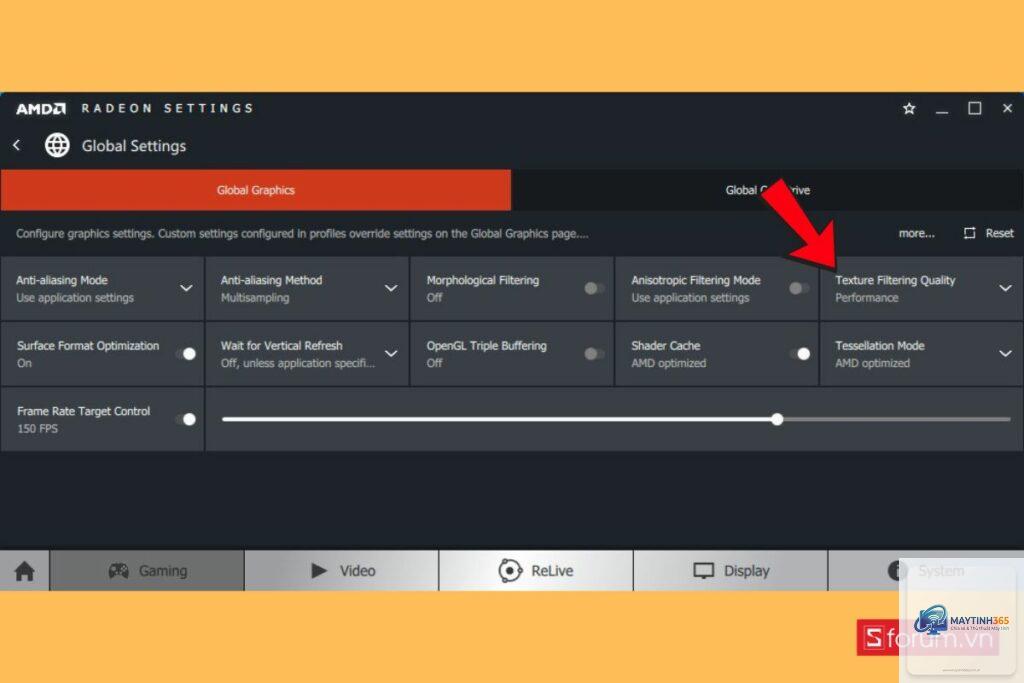Select the Global Graphics tab
The width and height of the screenshot is (1024, 683).
(256, 190)
